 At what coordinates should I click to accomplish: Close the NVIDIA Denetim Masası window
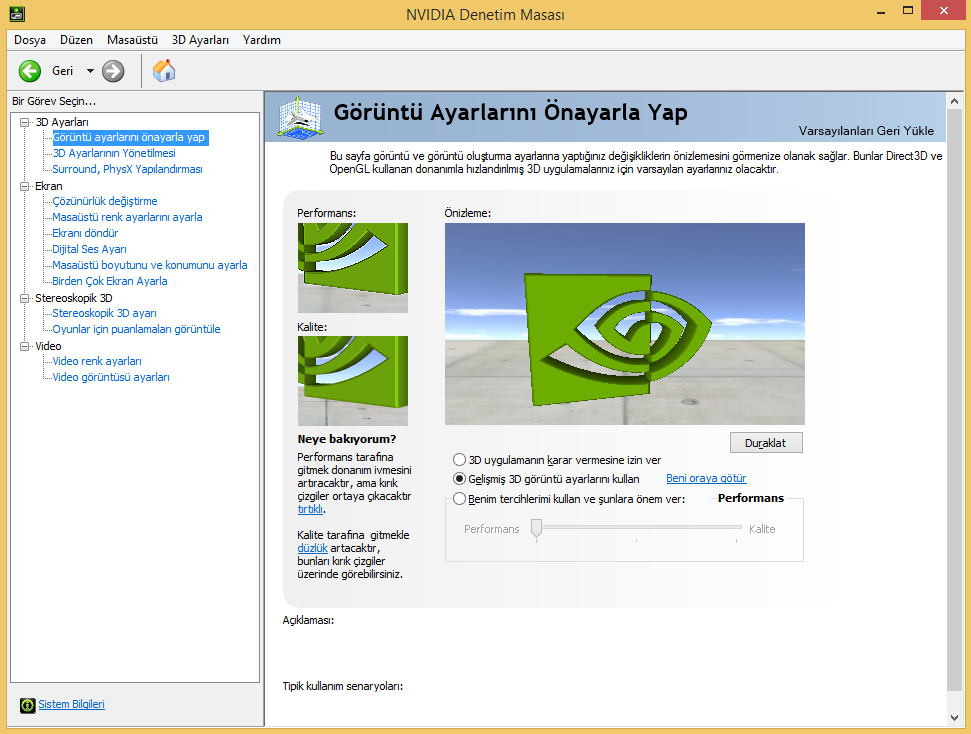pyautogui.click(x=944, y=11)
